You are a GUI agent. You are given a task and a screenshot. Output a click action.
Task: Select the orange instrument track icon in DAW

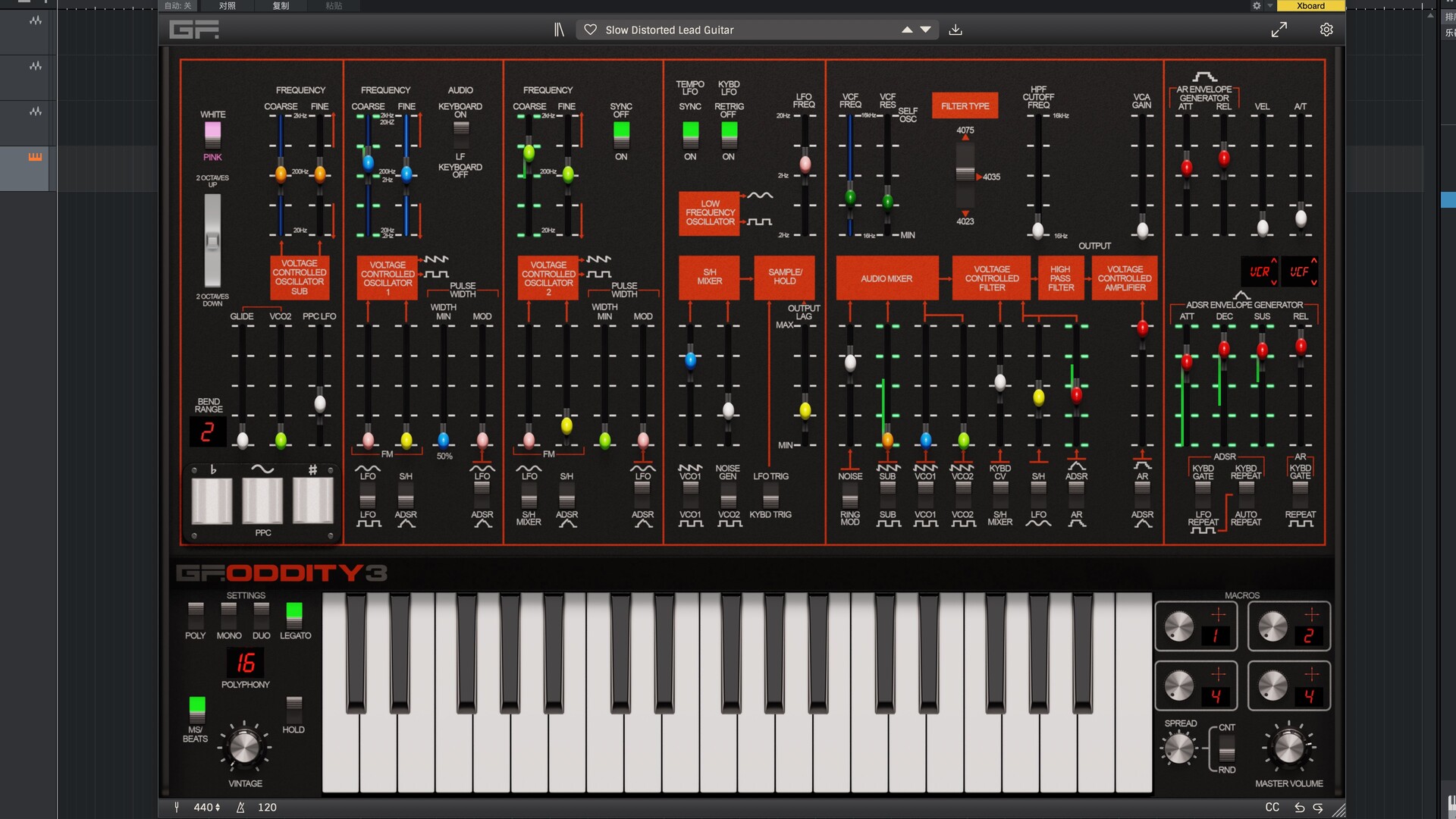click(35, 157)
